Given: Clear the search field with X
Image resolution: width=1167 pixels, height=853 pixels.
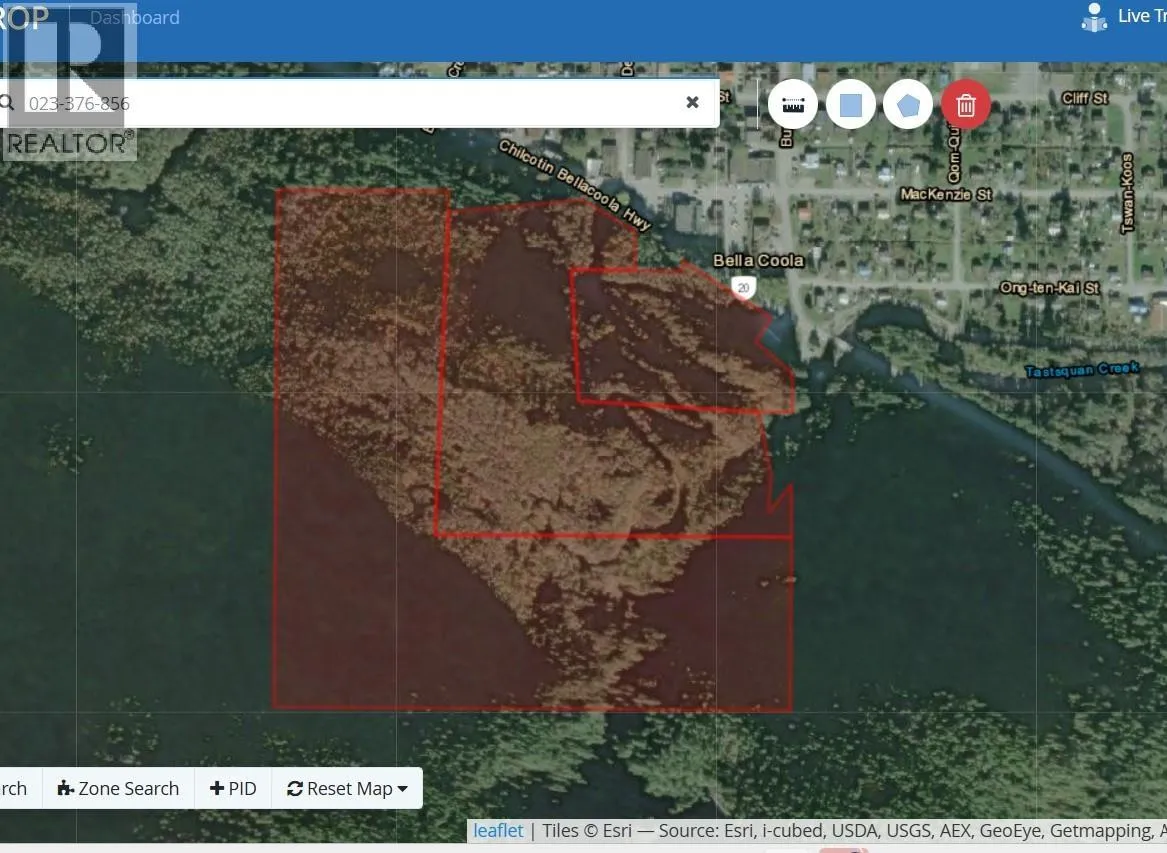Looking at the screenshot, I should click(x=692, y=102).
